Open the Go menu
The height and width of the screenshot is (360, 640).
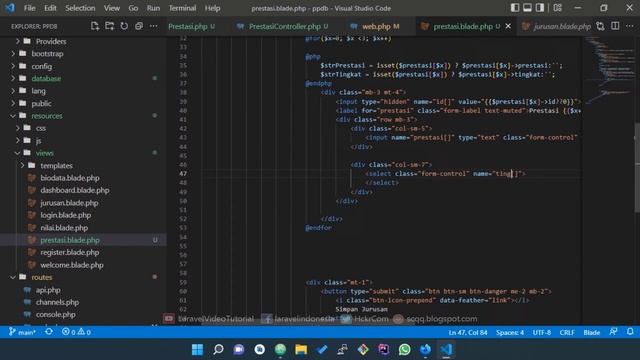[x=133, y=8]
